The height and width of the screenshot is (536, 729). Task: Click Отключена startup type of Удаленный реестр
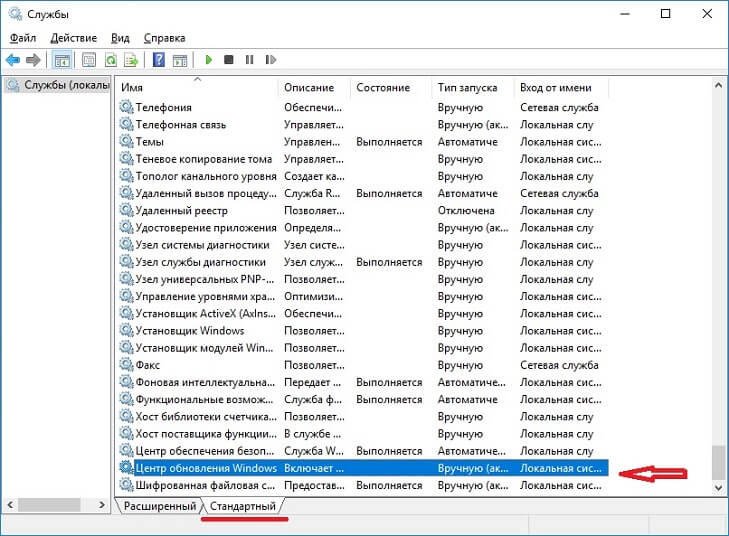click(466, 211)
